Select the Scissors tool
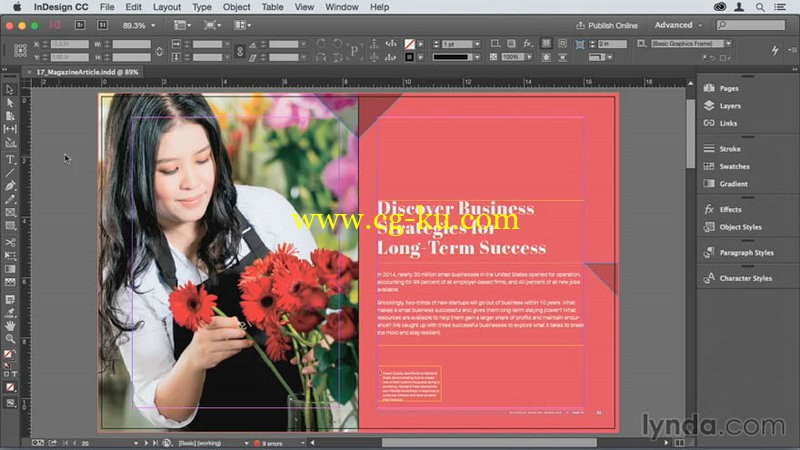Screen dimensions: 800x450 pyautogui.click(x=10, y=242)
